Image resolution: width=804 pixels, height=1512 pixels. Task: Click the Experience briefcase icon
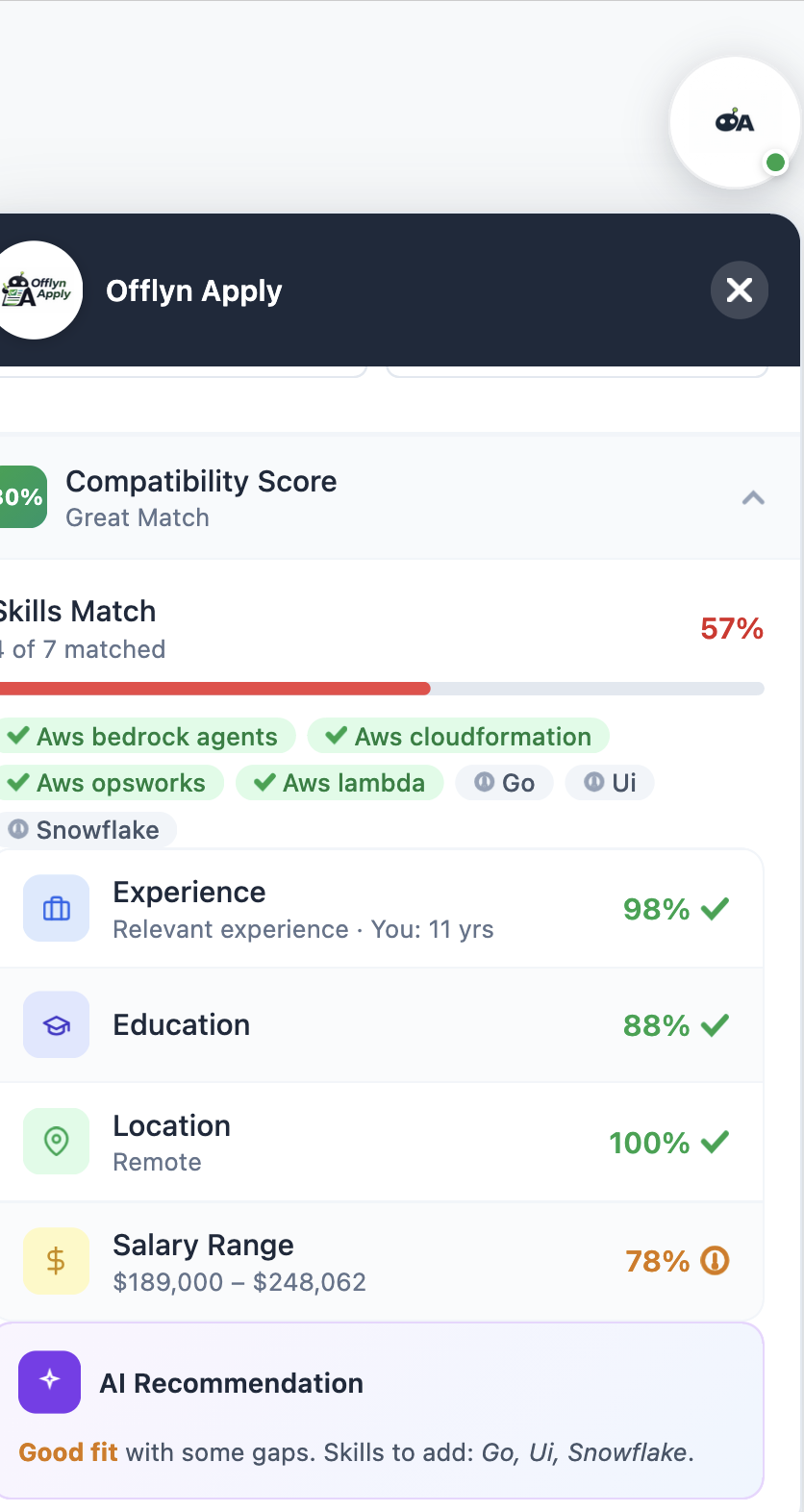pyautogui.click(x=56, y=908)
